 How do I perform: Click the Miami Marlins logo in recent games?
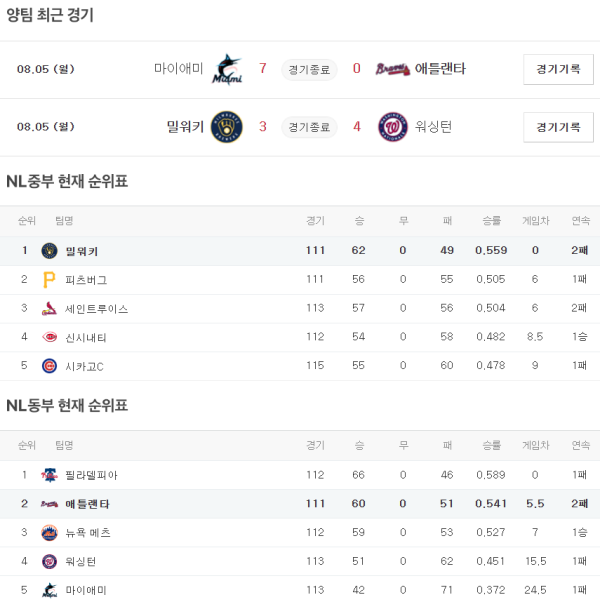[x=228, y=70]
